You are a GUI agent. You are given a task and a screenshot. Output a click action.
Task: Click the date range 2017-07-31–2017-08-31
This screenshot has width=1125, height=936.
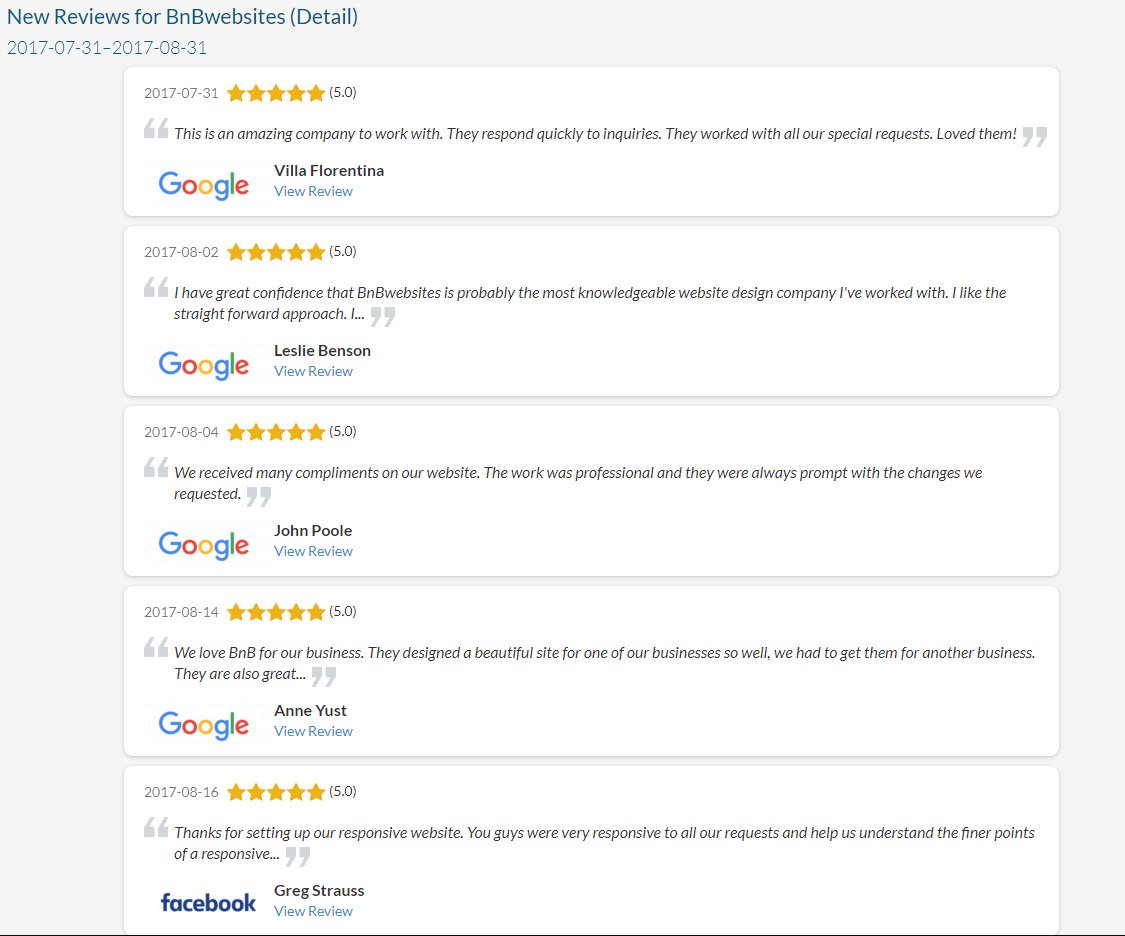coord(107,47)
